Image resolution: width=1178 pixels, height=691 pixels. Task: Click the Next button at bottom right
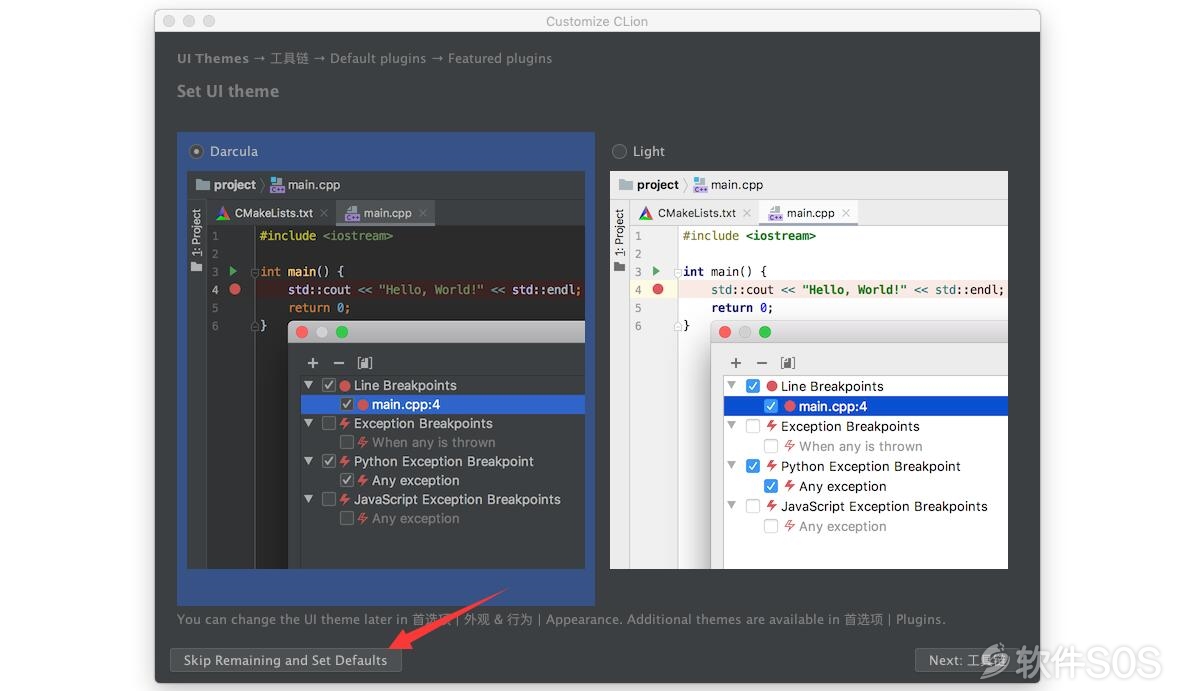(966, 660)
